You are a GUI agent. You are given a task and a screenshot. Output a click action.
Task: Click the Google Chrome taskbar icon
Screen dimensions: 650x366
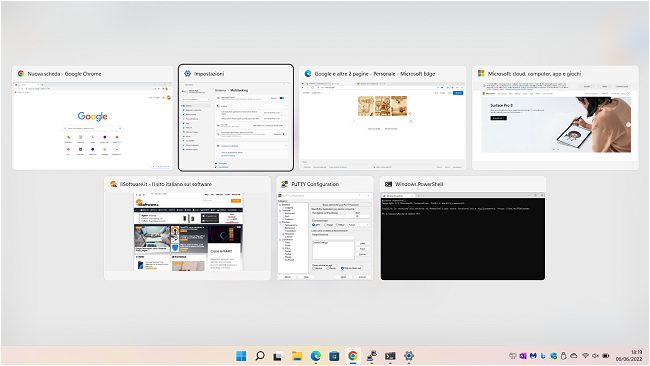click(x=353, y=356)
